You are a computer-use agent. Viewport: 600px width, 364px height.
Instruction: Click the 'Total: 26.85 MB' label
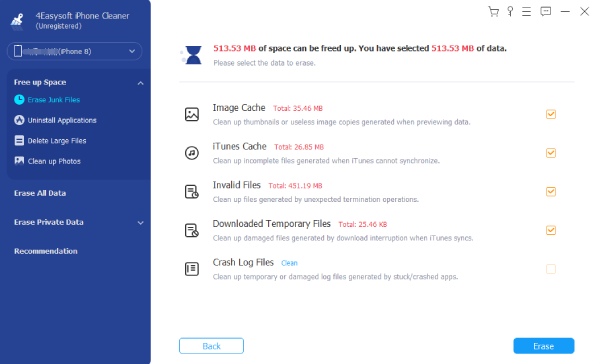pos(299,147)
